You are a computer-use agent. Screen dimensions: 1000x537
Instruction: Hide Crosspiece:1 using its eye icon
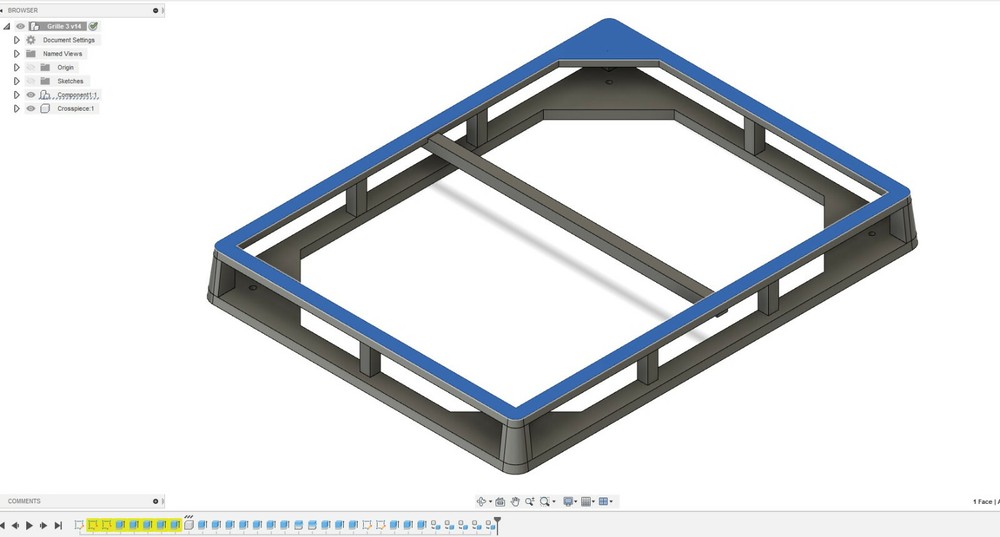31,108
